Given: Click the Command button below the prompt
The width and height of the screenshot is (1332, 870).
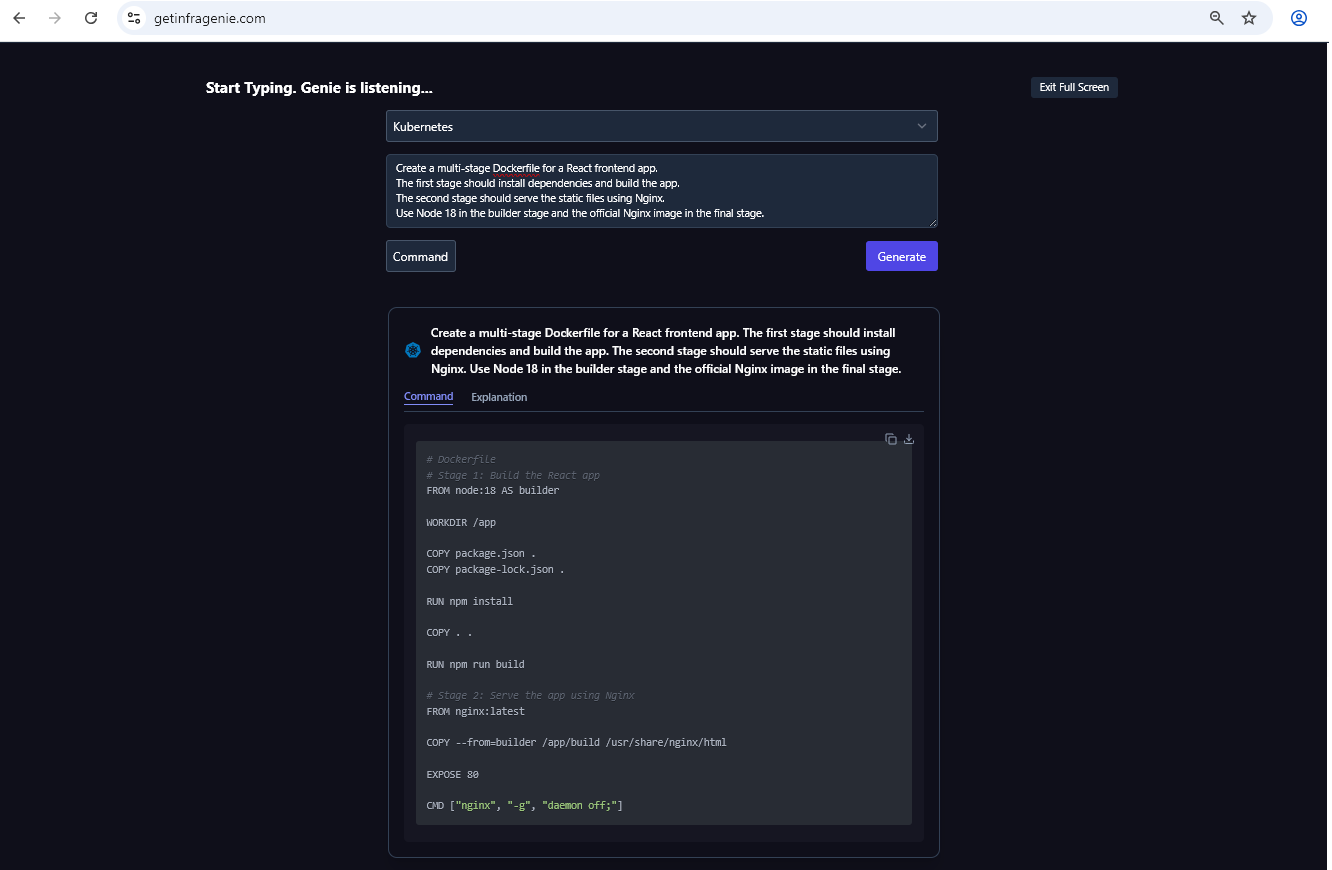Looking at the screenshot, I should [x=421, y=256].
